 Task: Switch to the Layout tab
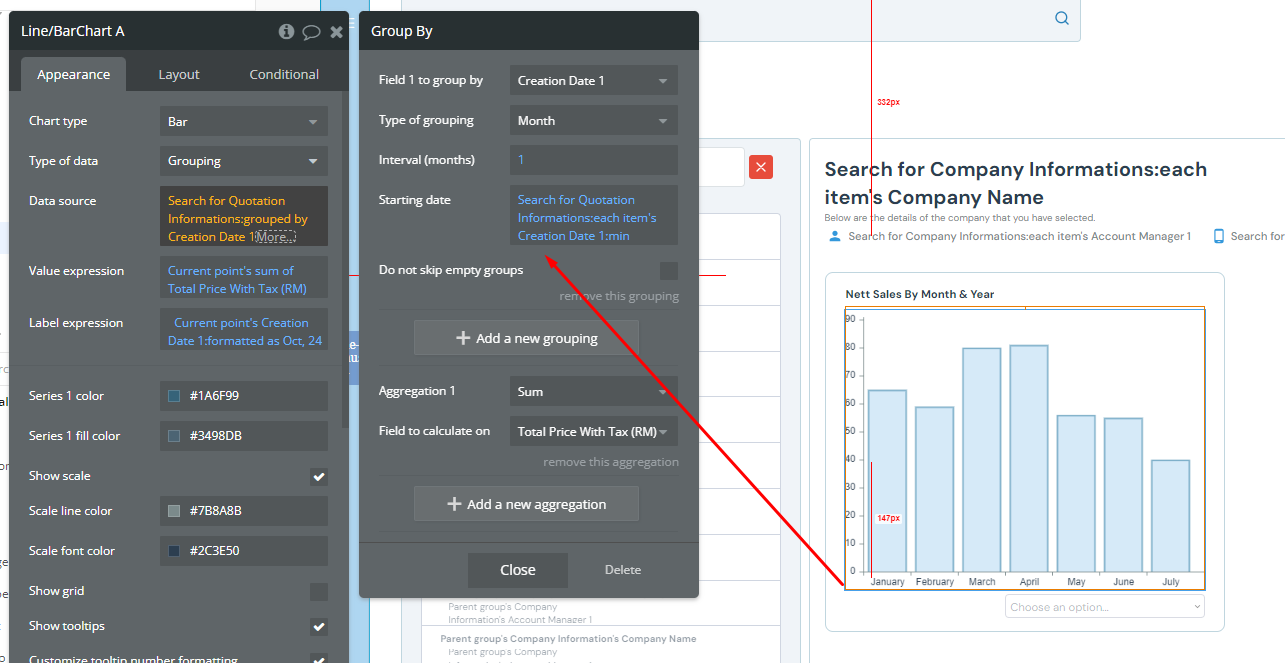pos(179,74)
